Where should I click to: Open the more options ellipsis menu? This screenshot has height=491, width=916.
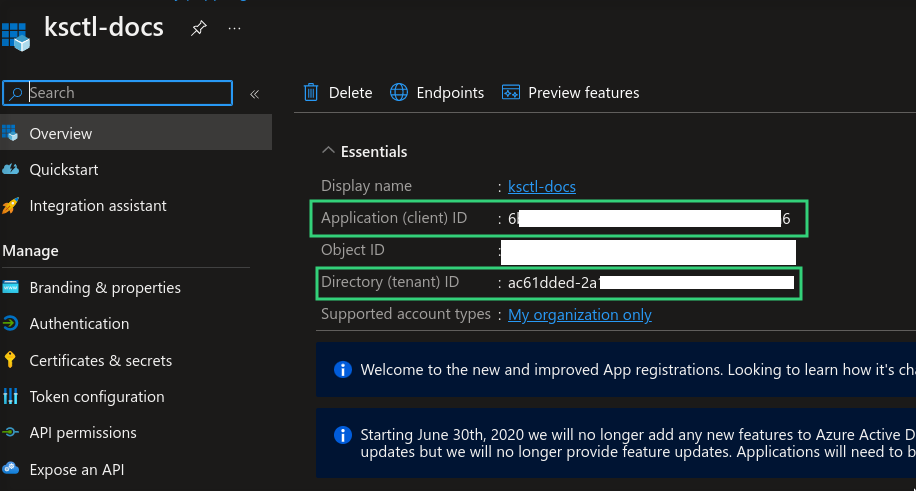(x=234, y=29)
